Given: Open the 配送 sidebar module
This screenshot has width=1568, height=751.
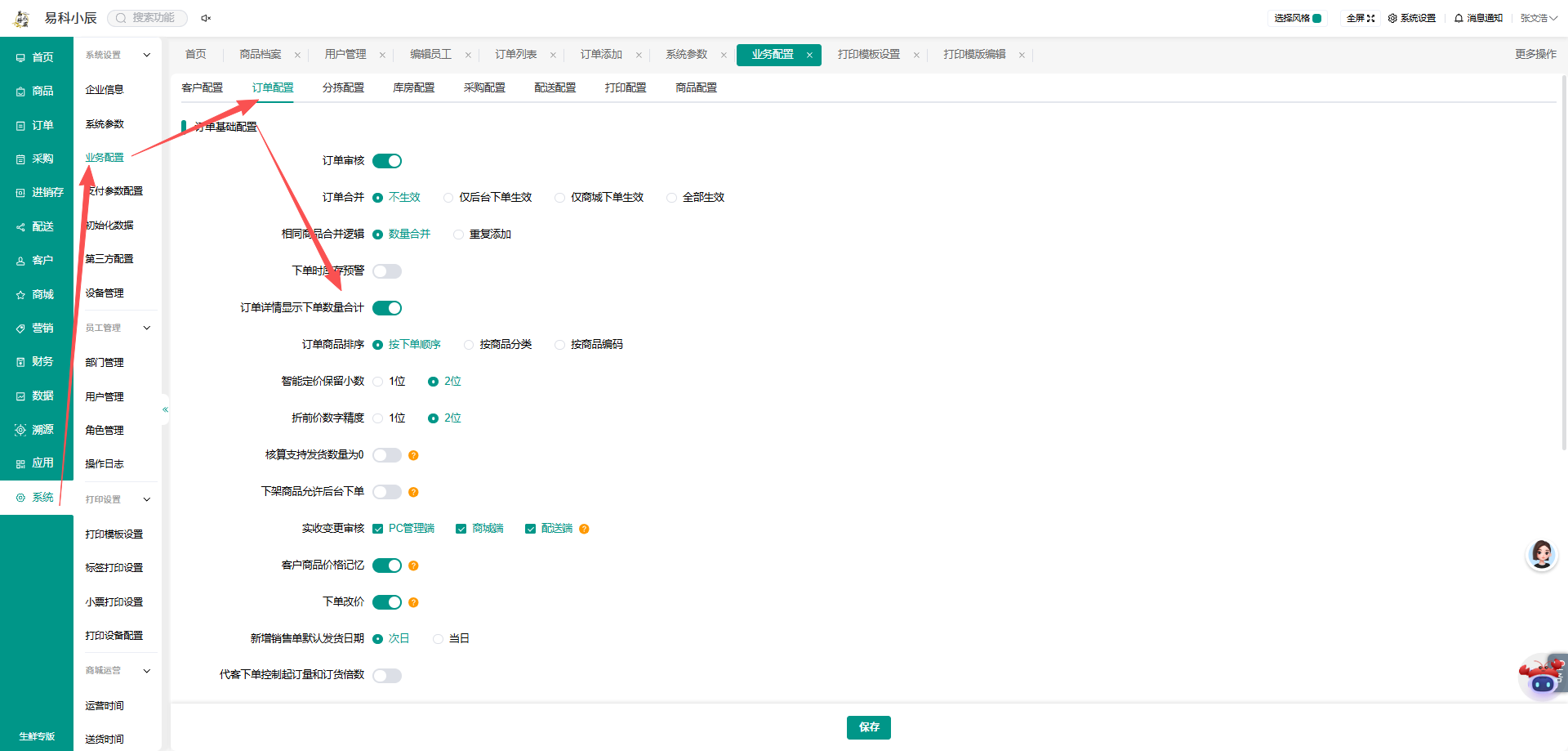Looking at the screenshot, I should click(36, 227).
